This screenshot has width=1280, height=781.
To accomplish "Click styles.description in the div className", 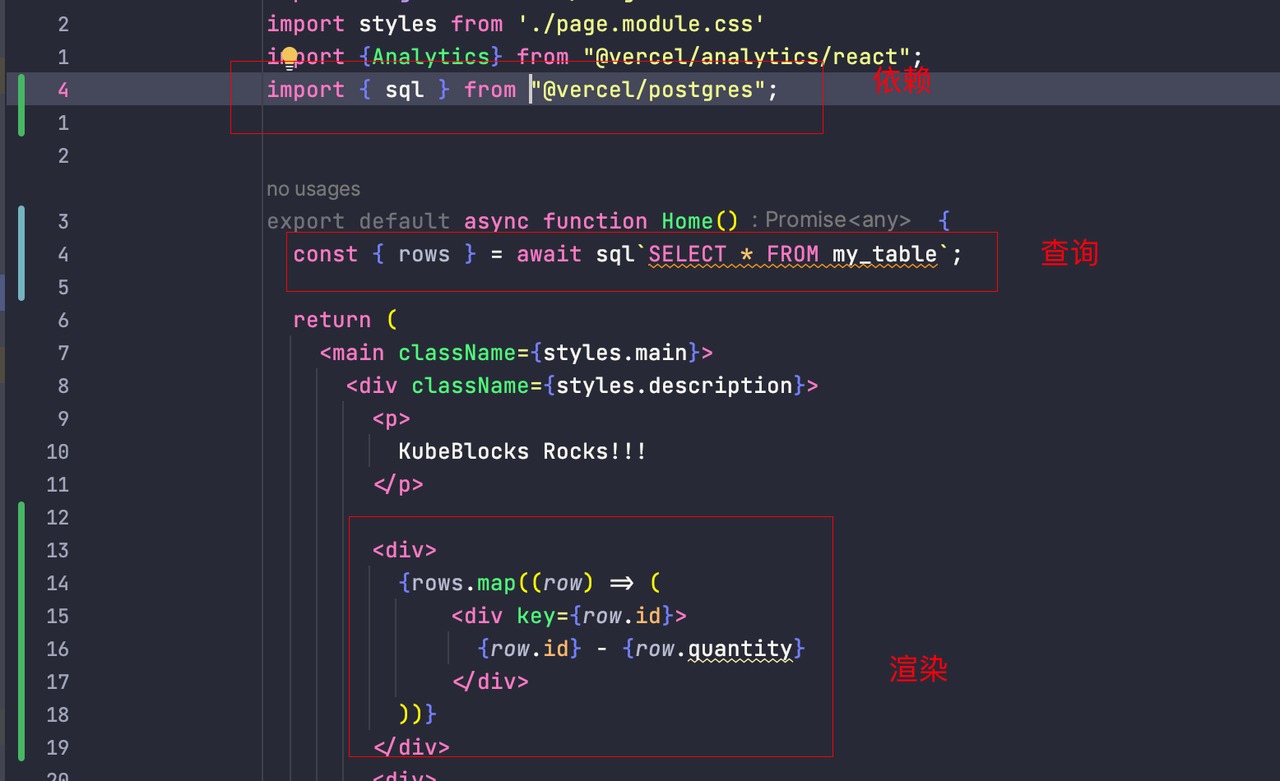I will (675, 386).
